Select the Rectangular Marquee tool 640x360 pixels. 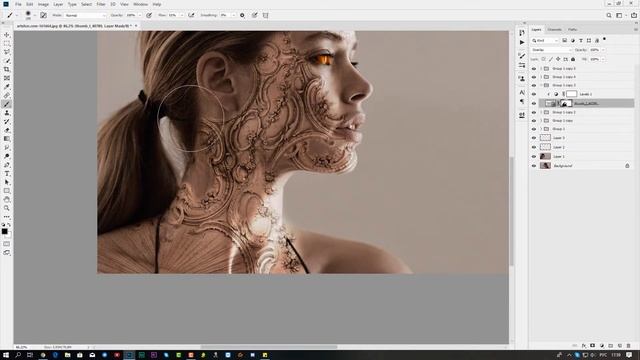coord(7,43)
